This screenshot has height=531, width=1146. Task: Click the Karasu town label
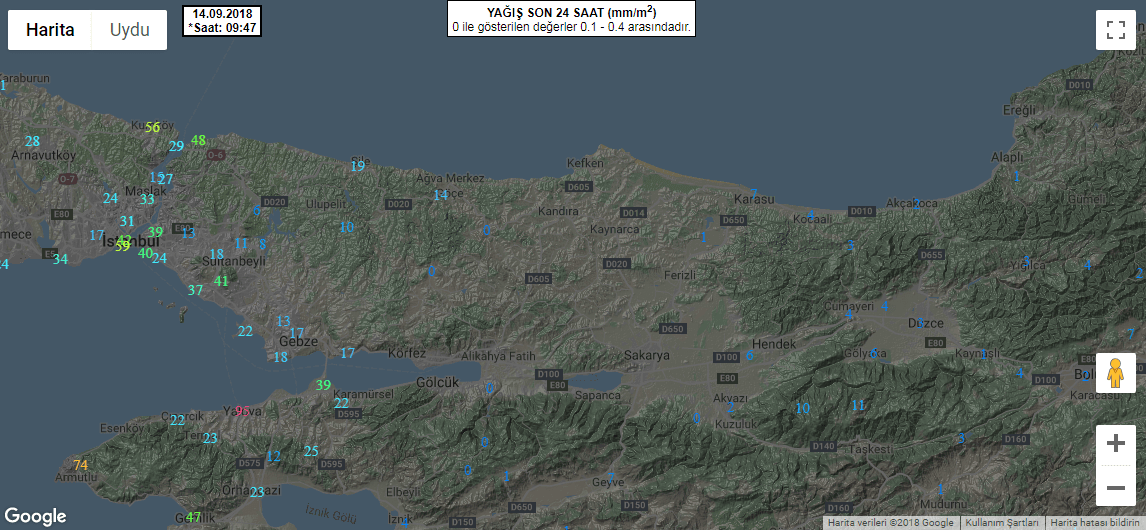pyautogui.click(x=754, y=199)
